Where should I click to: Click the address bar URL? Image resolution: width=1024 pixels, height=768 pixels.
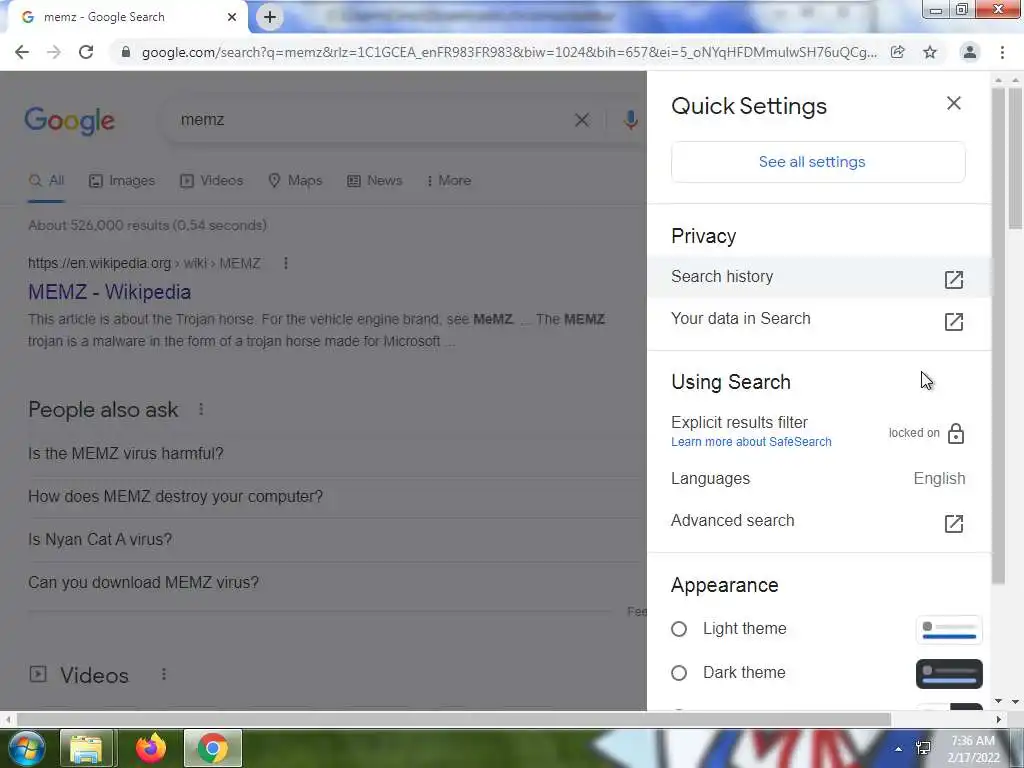pos(509,52)
